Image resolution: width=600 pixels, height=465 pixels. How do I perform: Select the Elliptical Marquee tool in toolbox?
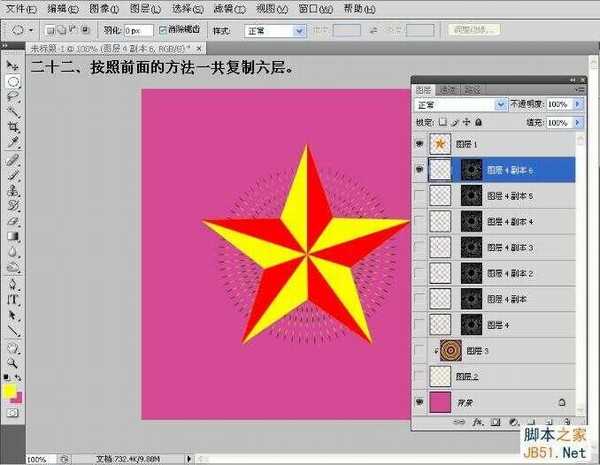tap(13, 81)
